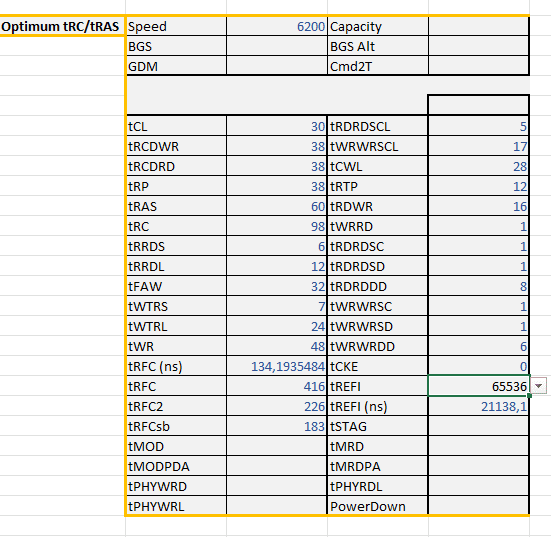This screenshot has width=551, height=537.
Task: Click the Speed label cell
Action: coord(176,26)
